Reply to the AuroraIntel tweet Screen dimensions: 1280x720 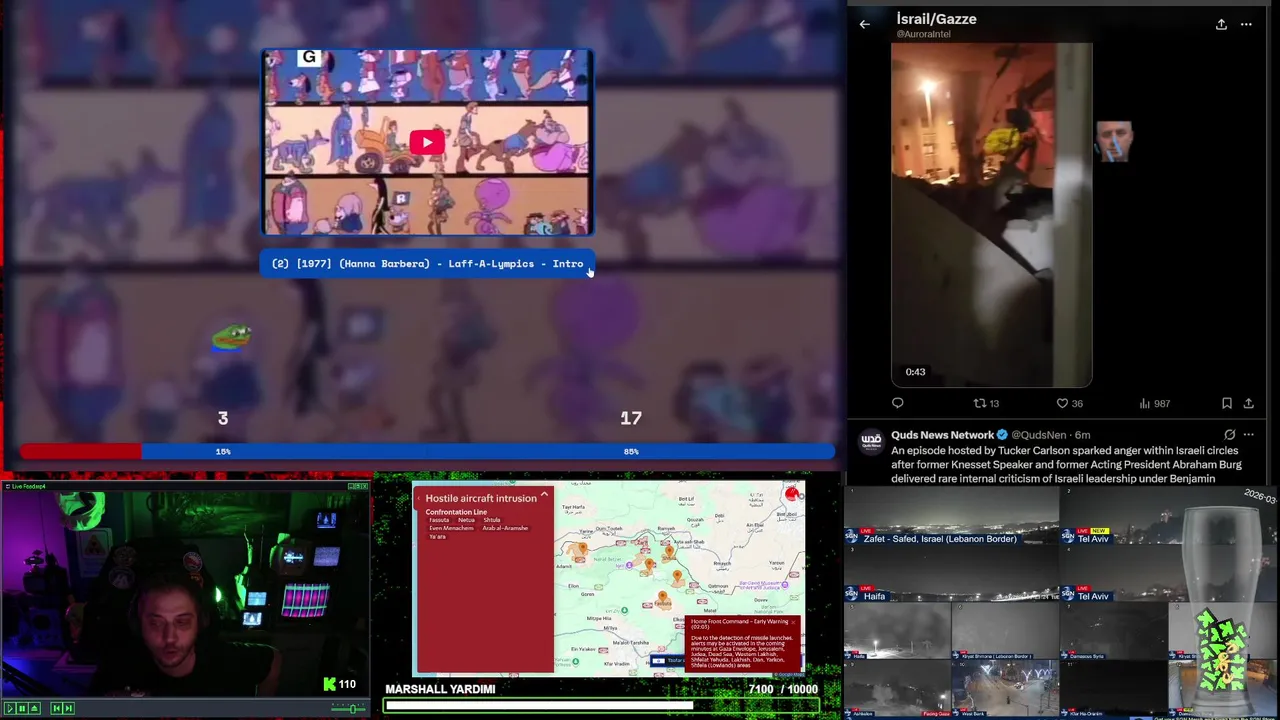(x=898, y=403)
